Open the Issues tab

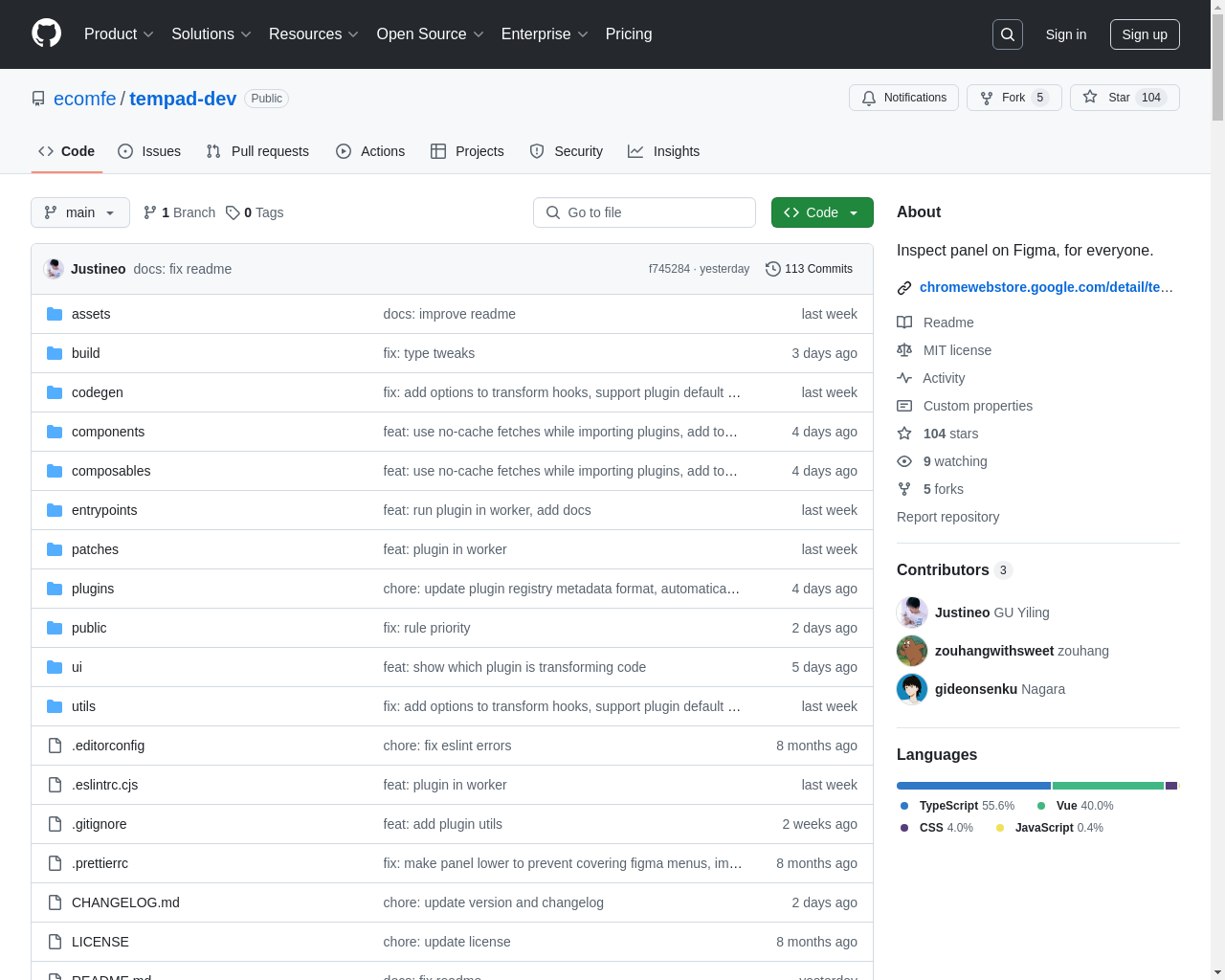coord(149,151)
